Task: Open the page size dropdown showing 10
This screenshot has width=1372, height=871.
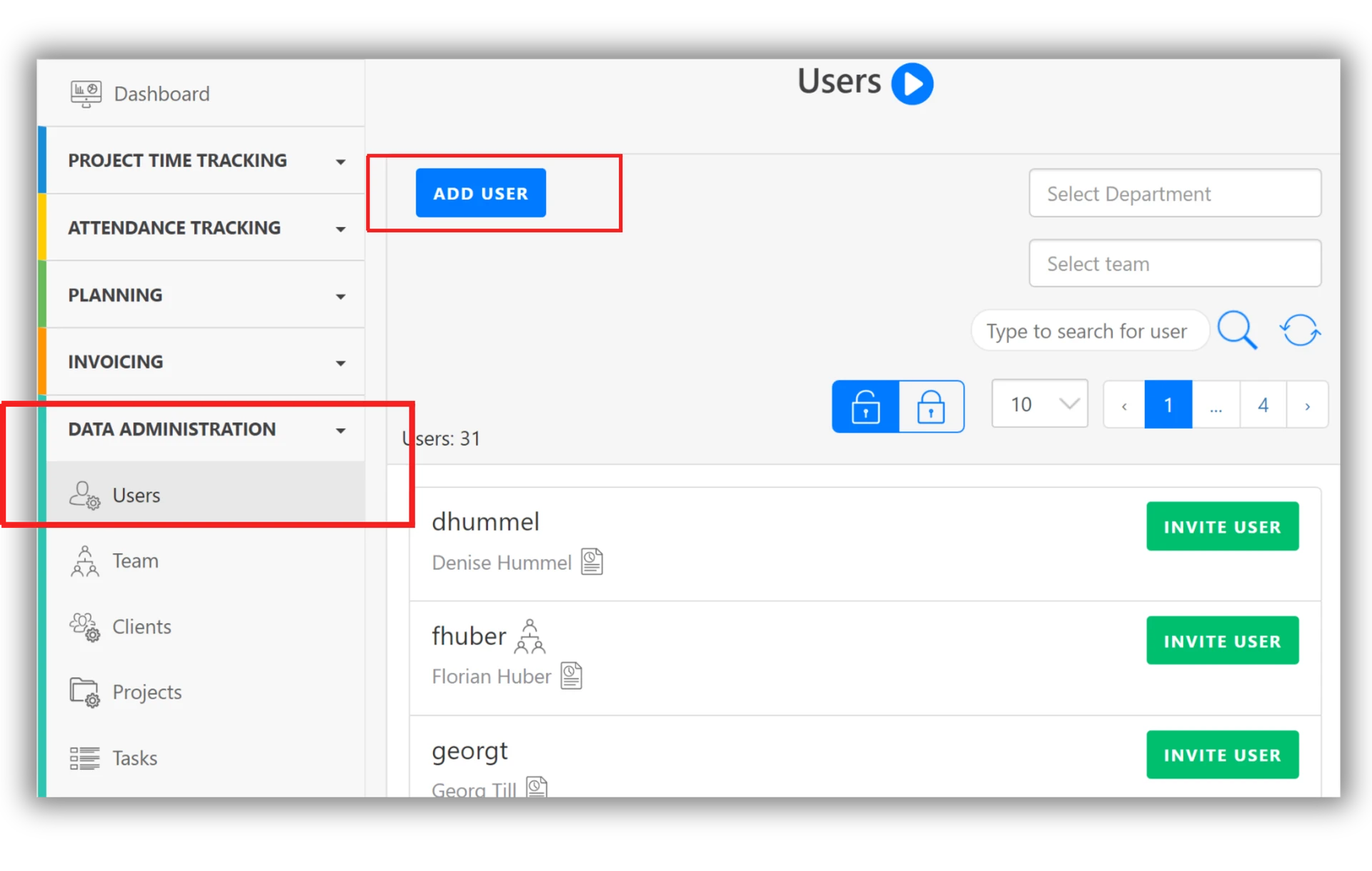Action: [1040, 404]
